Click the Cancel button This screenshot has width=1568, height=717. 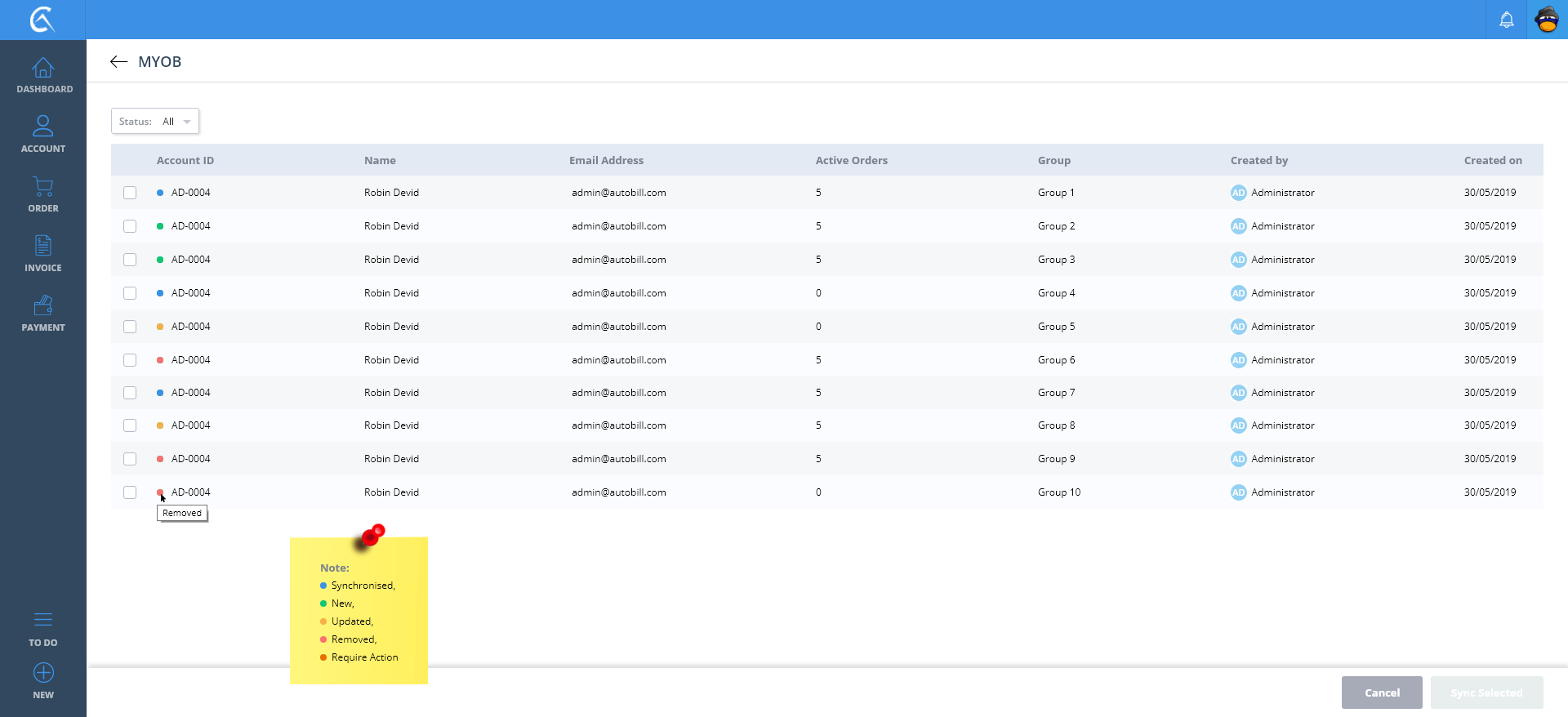point(1381,693)
